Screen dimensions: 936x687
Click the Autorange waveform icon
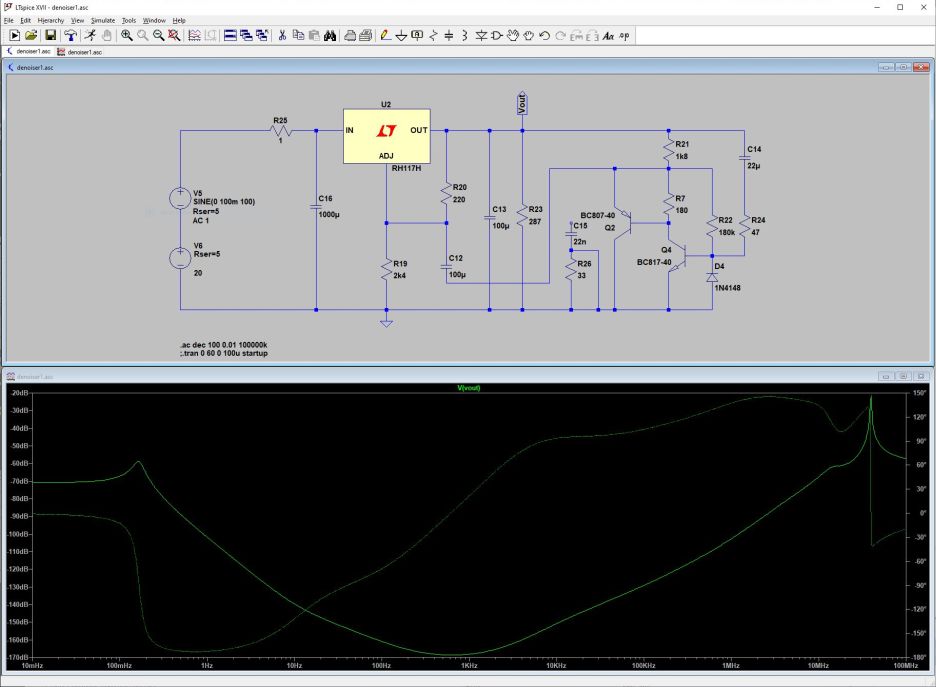pyautogui.click(x=194, y=36)
